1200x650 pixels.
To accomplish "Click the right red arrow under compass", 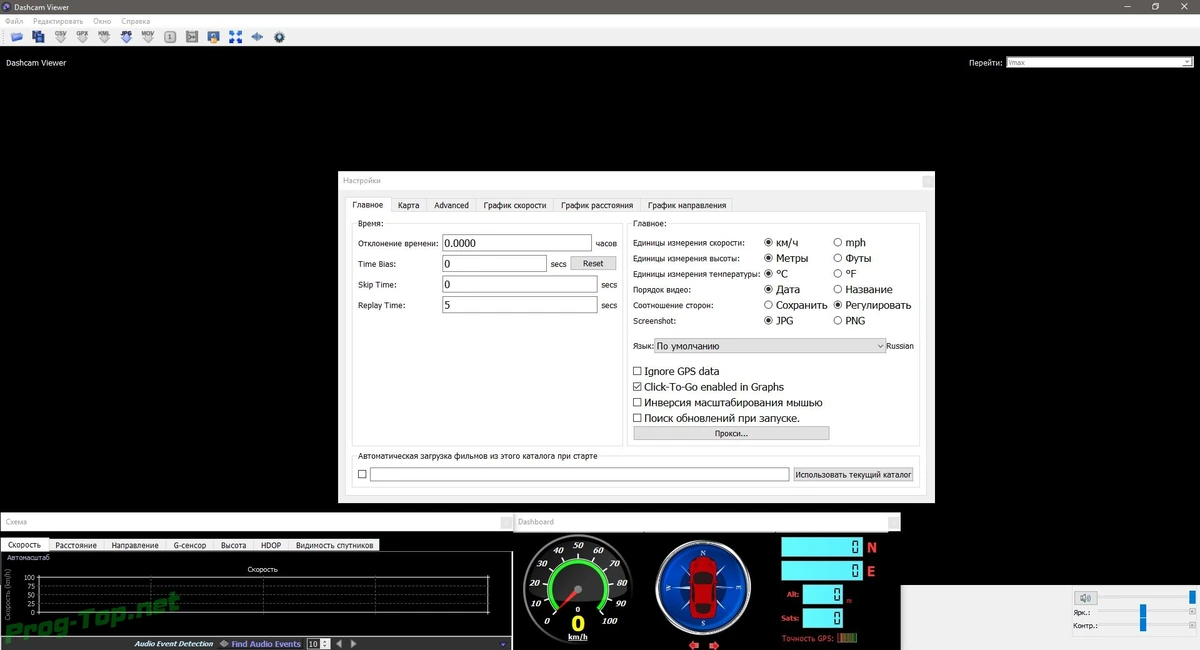I will point(713,645).
